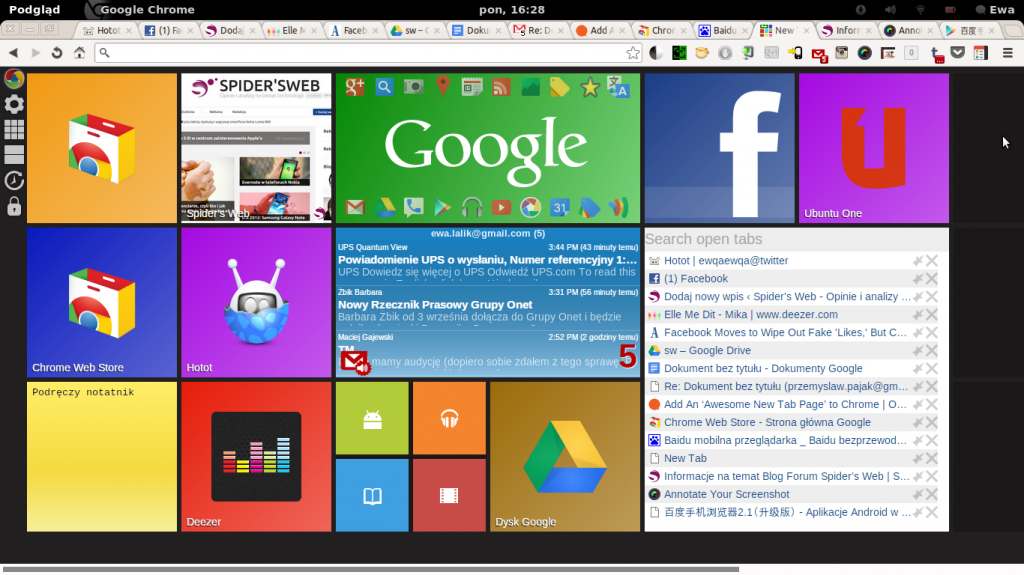Switch to the Elle Me Dit browser tab

pos(292,30)
